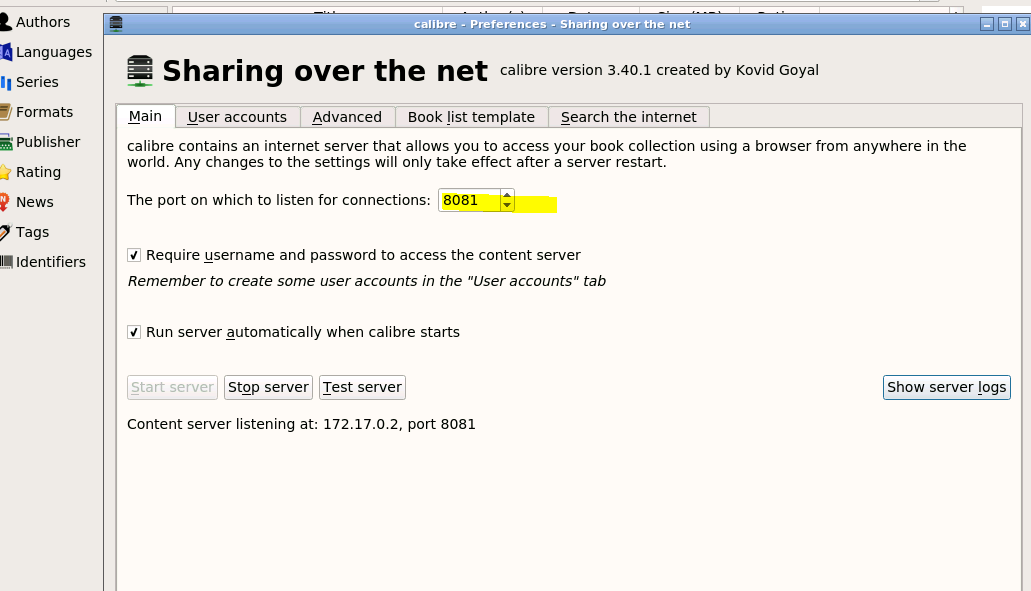Select the Tags category label
This screenshot has width=1031, height=591.
pyautogui.click(x=32, y=232)
